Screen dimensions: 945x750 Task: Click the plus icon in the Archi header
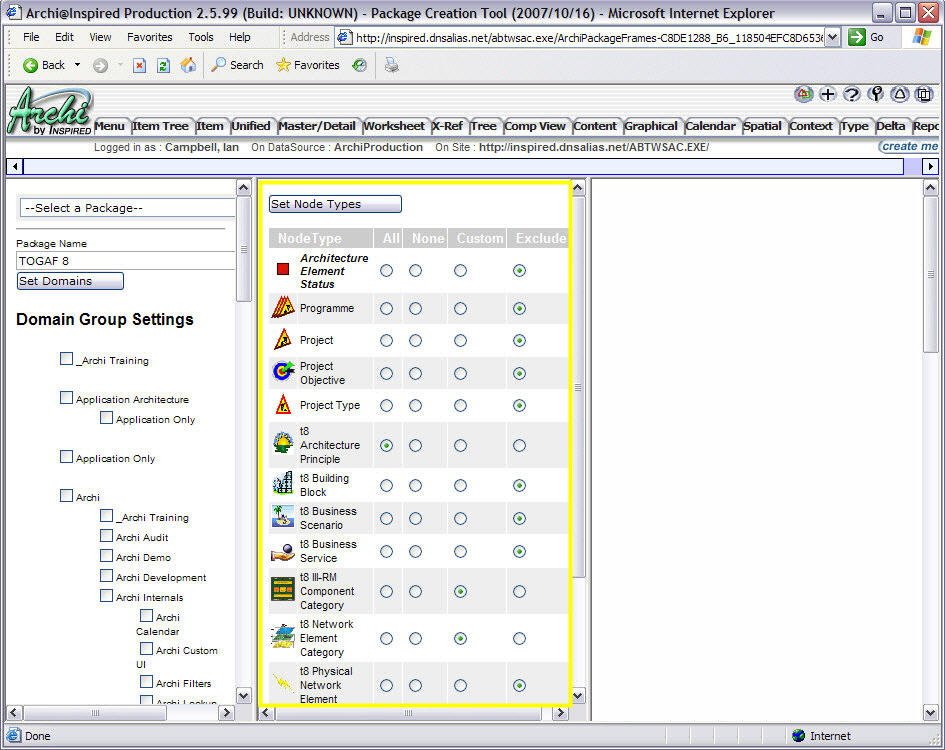point(828,94)
